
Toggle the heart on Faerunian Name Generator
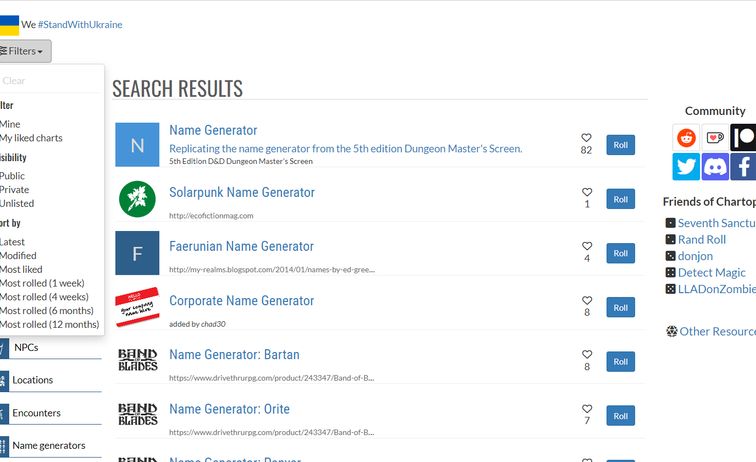(x=587, y=246)
